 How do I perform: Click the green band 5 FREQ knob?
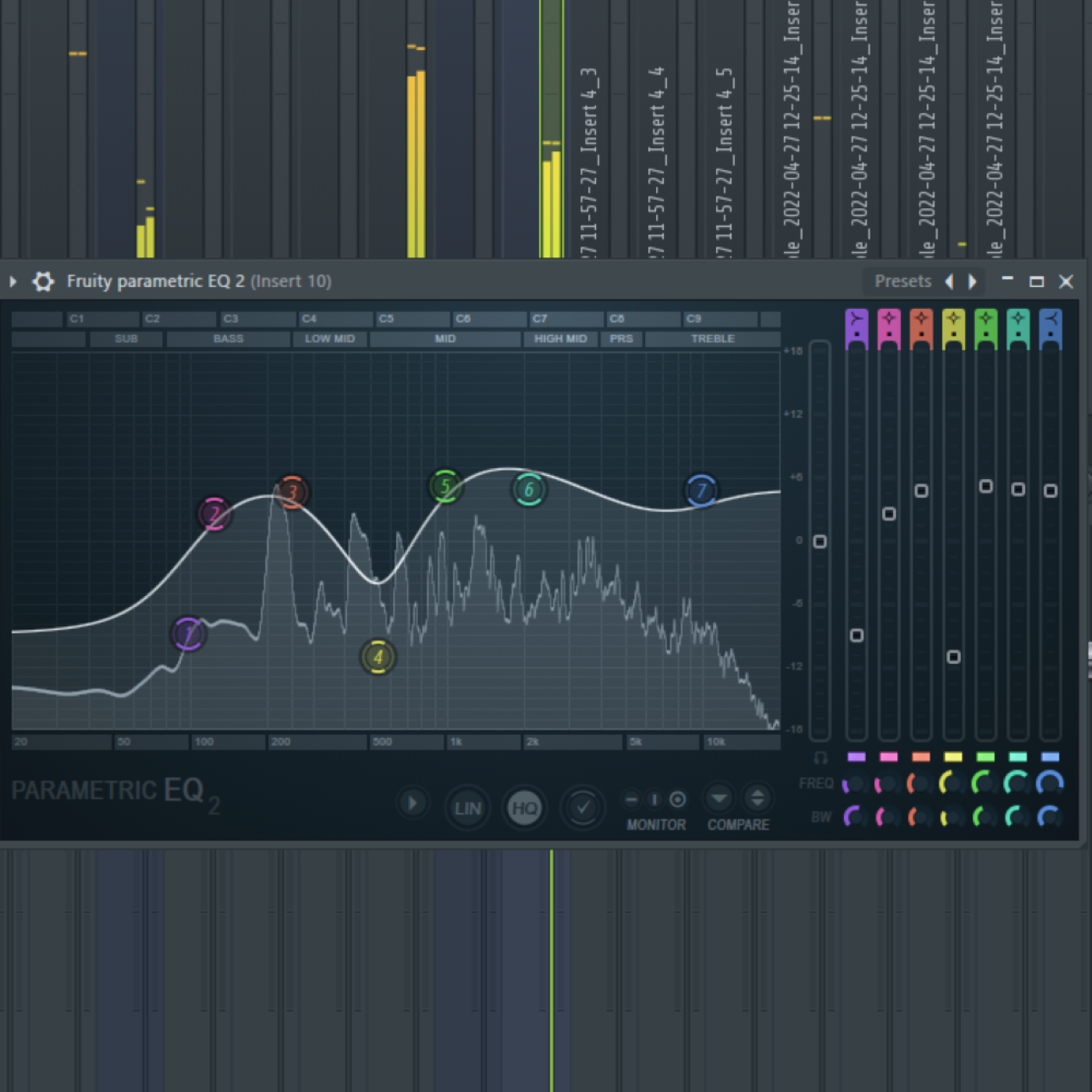[984, 782]
